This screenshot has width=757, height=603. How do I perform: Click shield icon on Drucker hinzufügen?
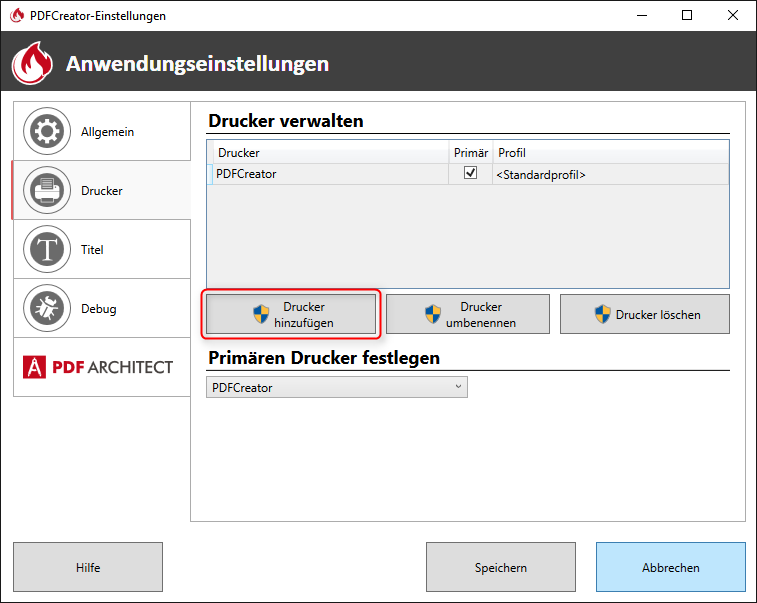[261, 315]
